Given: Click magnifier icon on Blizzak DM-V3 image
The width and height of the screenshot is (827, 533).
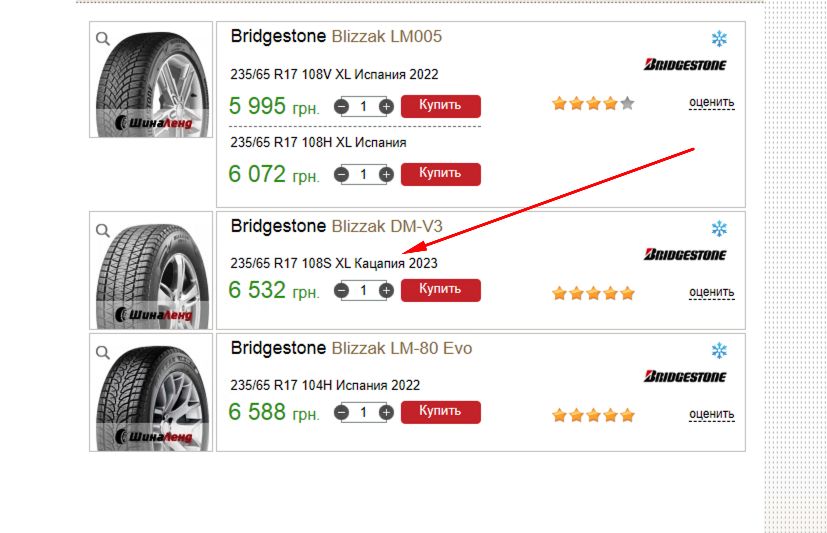Looking at the screenshot, I should click(x=103, y=230).
